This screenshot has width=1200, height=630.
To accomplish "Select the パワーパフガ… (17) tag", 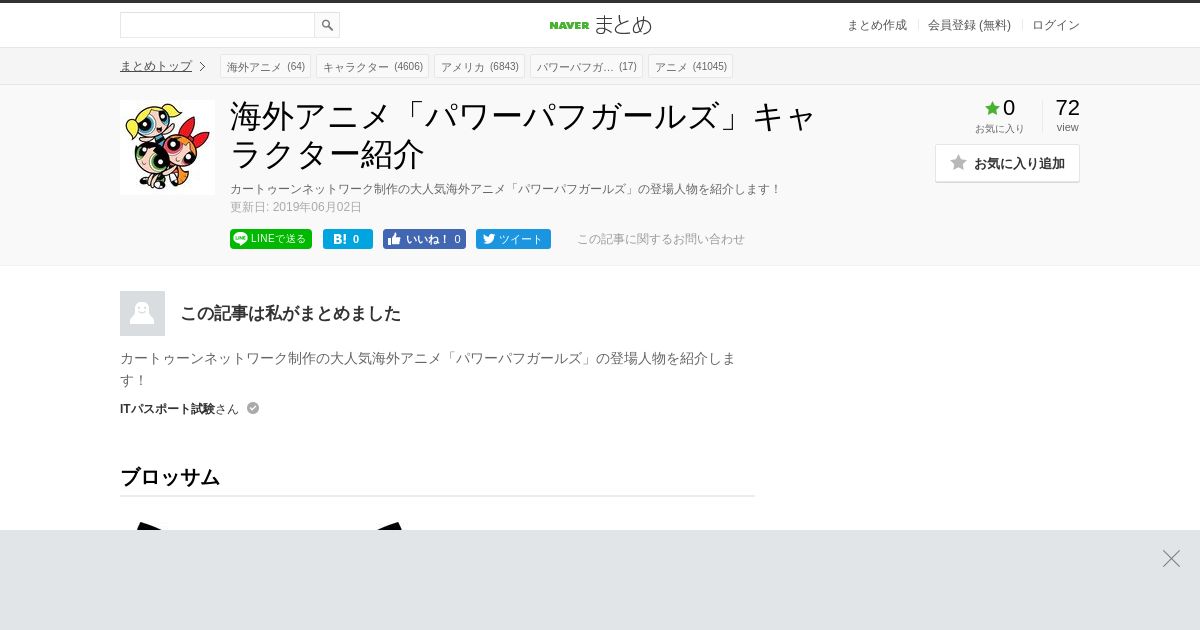I will (x=586, y=66).
